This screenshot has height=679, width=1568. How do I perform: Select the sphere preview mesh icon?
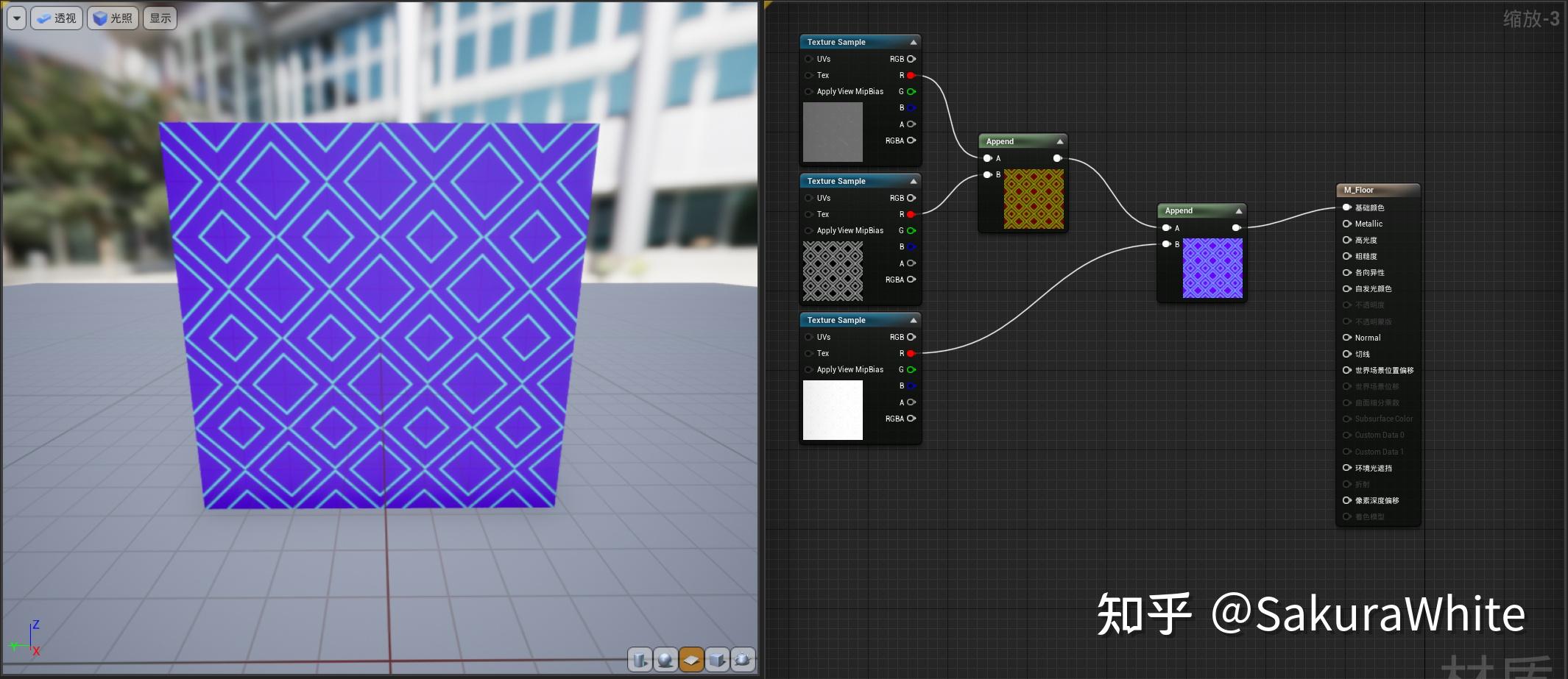pos(665,660)
